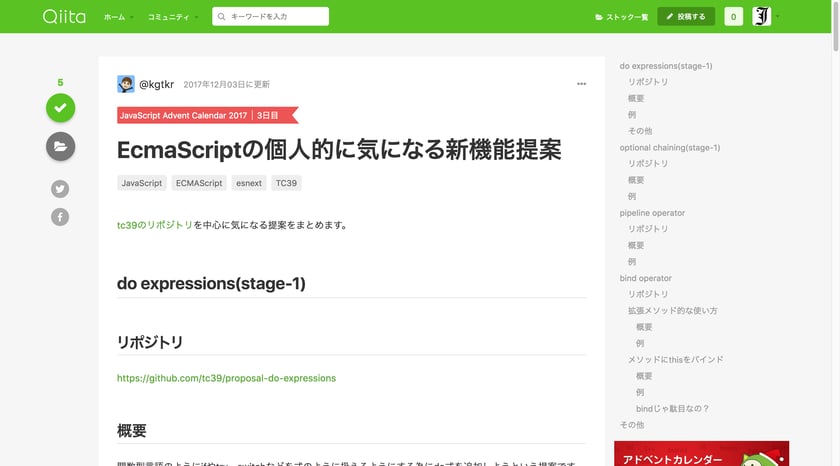Jump to 拡張メソッド的な使い方 in contents

point(672,311)
